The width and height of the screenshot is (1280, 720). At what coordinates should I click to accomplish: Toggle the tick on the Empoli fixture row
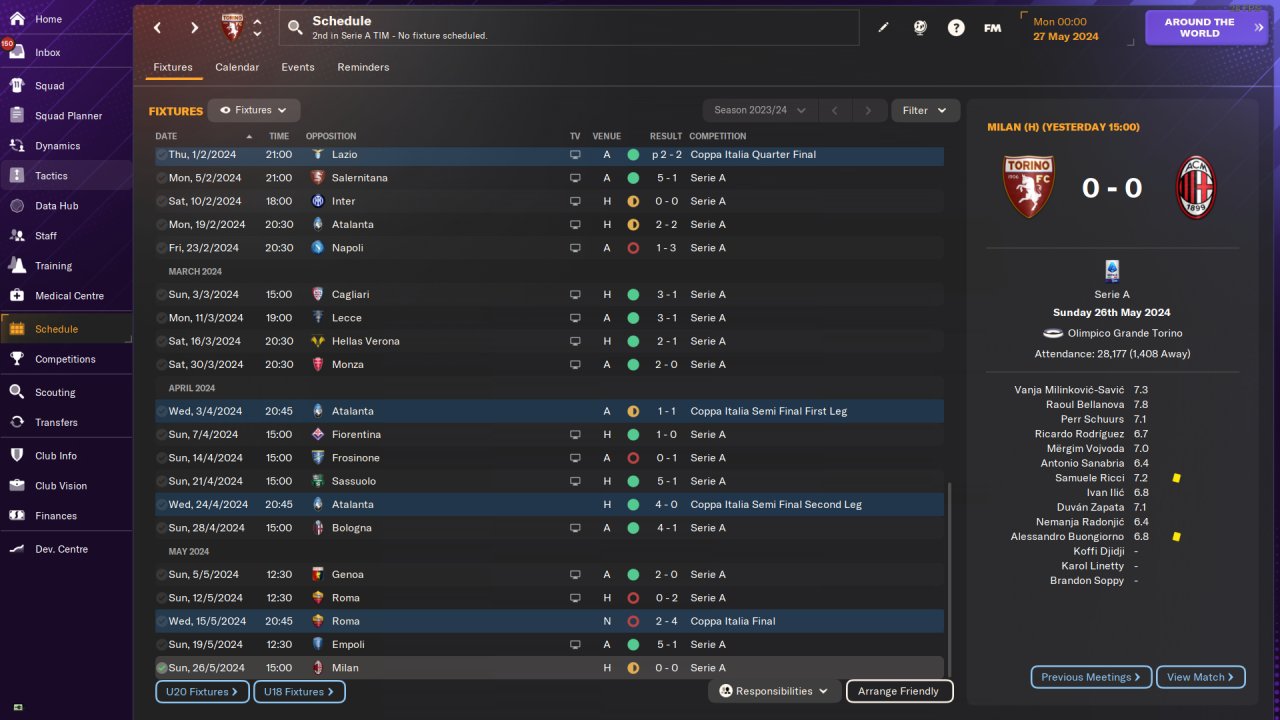161,645
